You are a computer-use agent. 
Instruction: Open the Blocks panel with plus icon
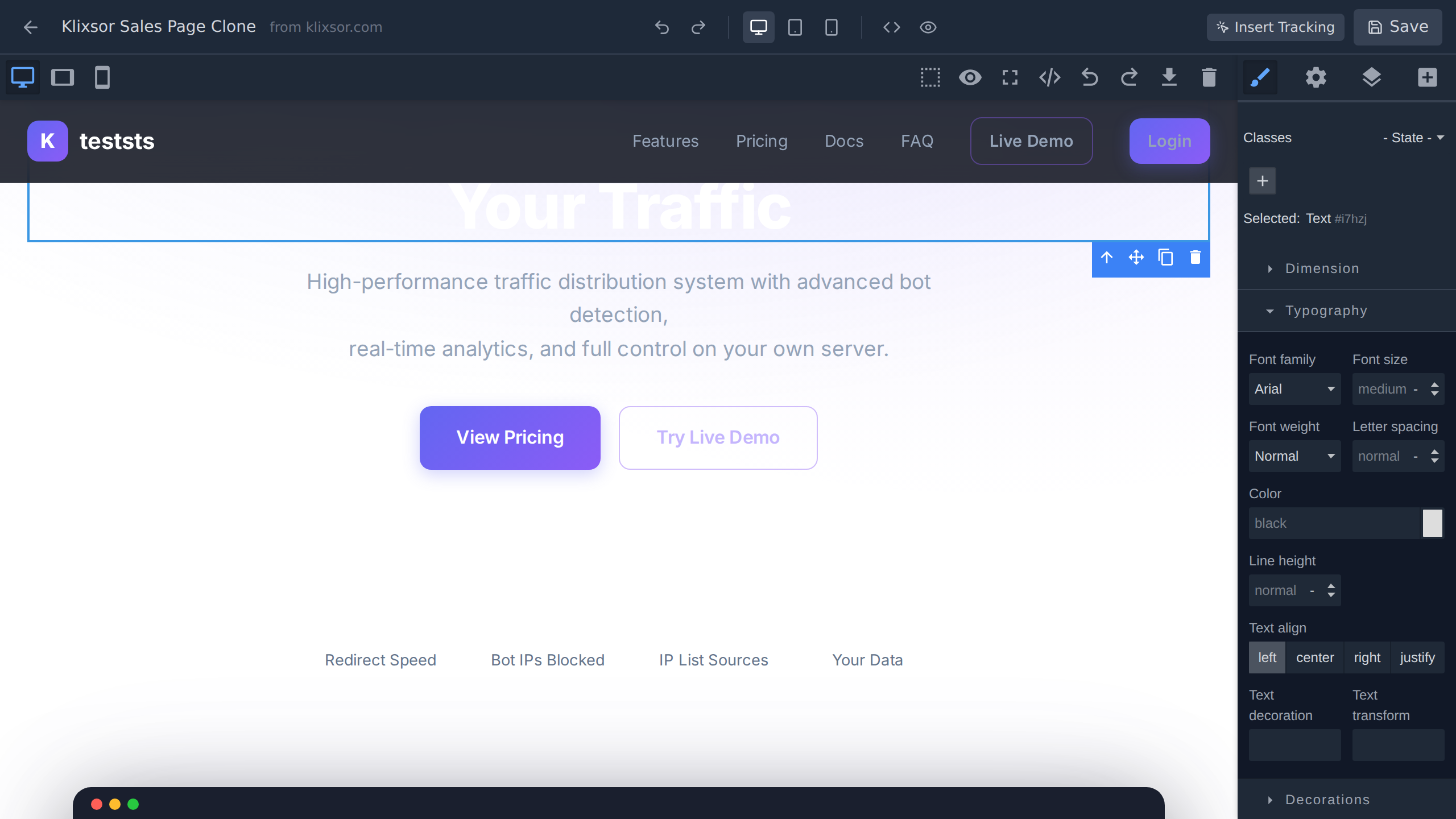click(1428, 77)
